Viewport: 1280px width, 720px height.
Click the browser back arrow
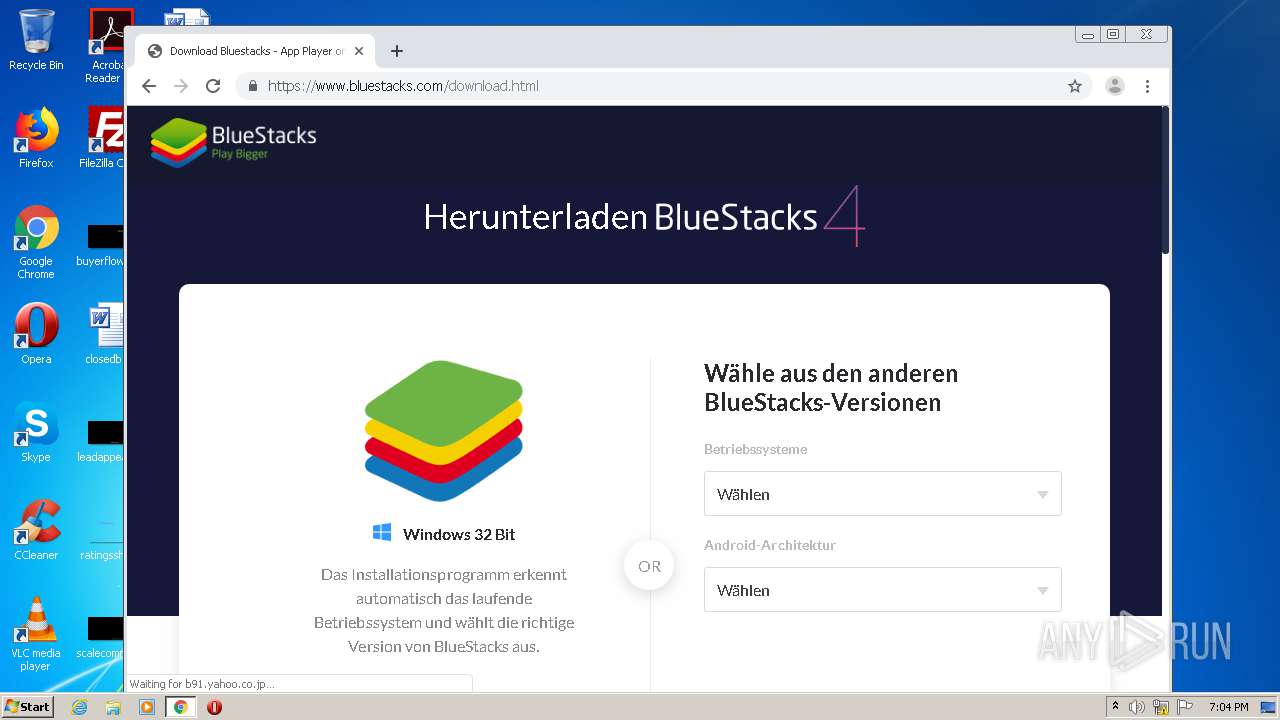pyautogui.click(x=149, y=86)
